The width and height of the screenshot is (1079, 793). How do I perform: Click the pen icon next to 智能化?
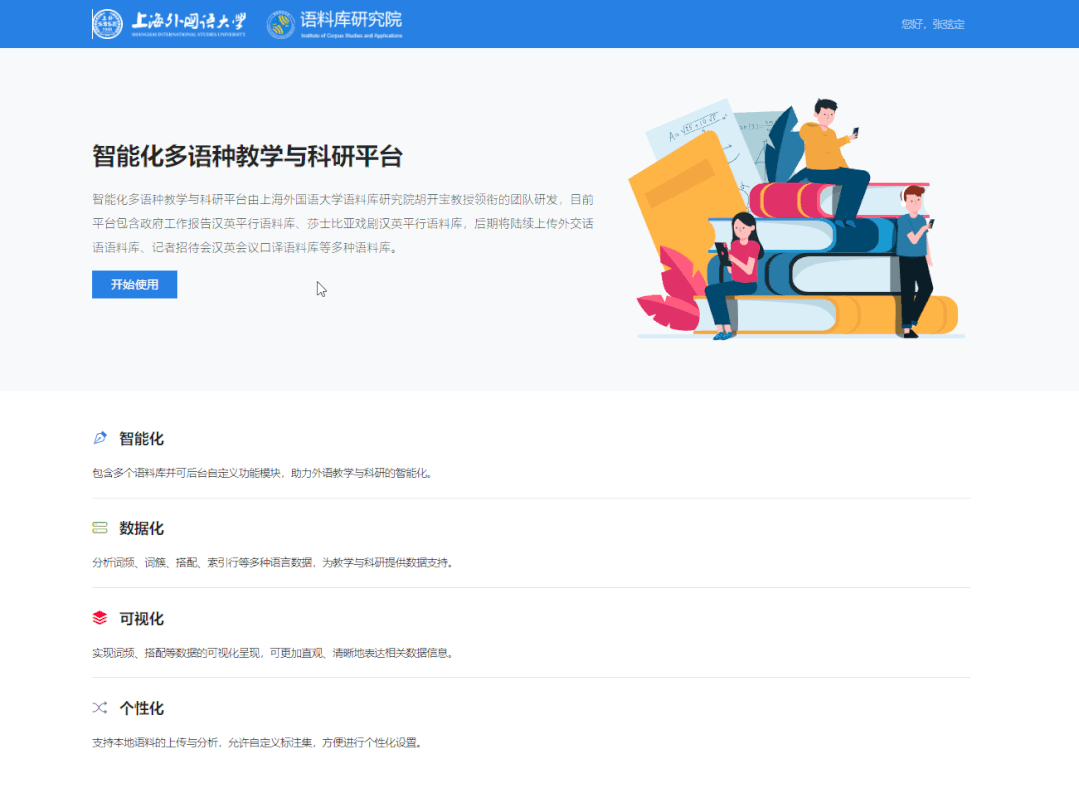point(99,436)
